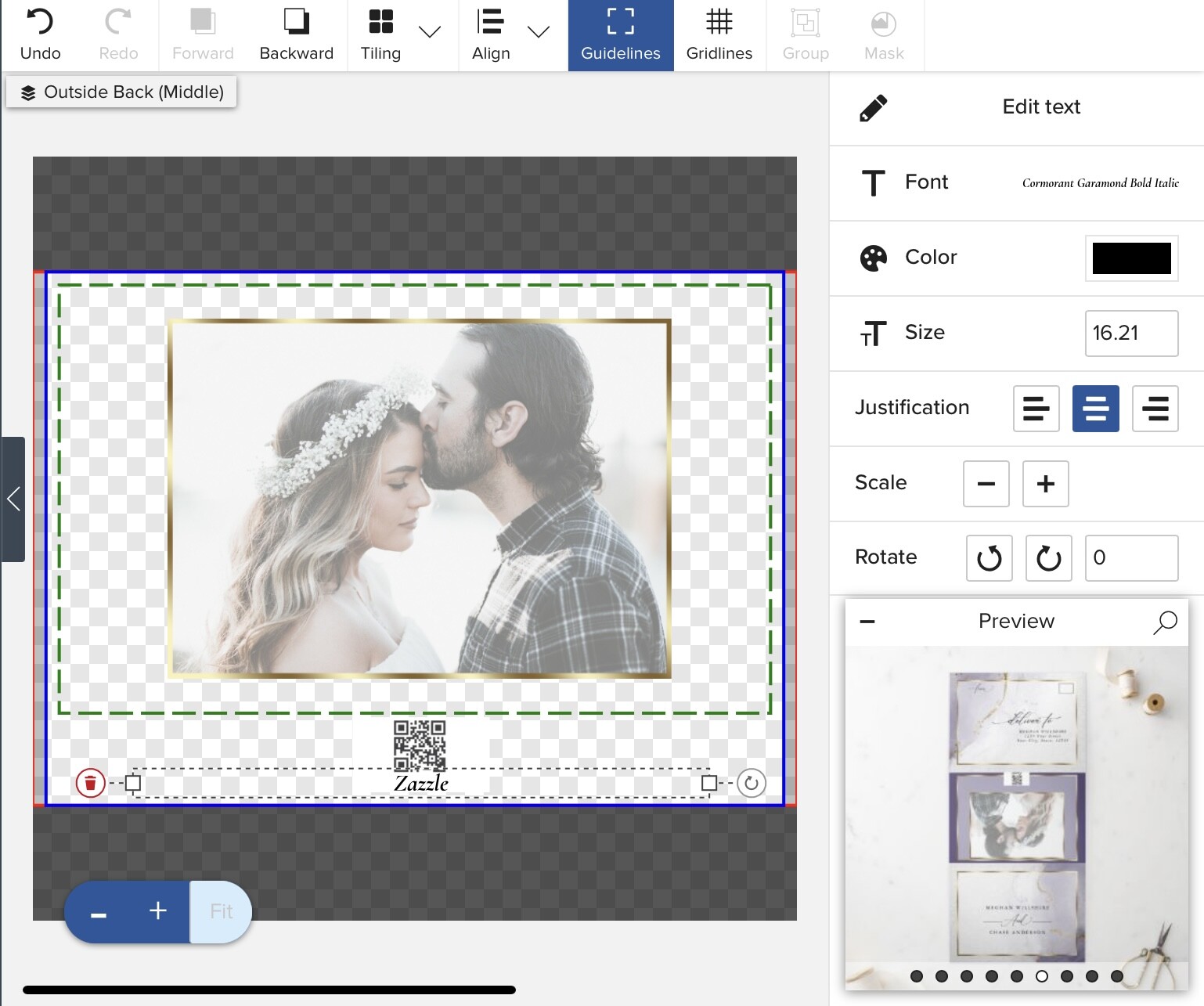Set justification to right align
This screenshot has height=1006, width=1204.
[1155, 409]
